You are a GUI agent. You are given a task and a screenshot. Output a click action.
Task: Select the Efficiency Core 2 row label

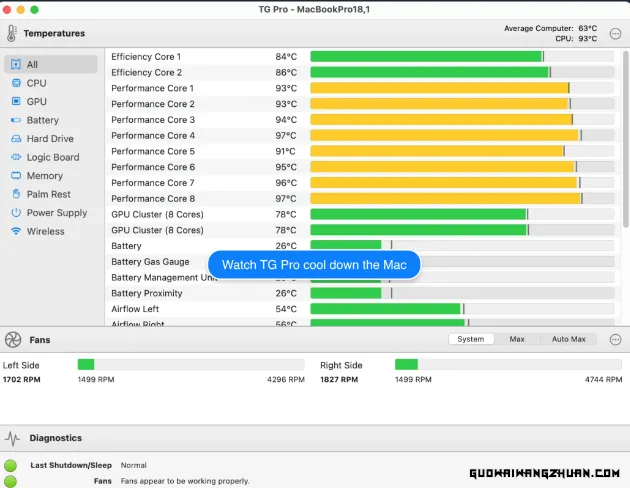[147, 72]
